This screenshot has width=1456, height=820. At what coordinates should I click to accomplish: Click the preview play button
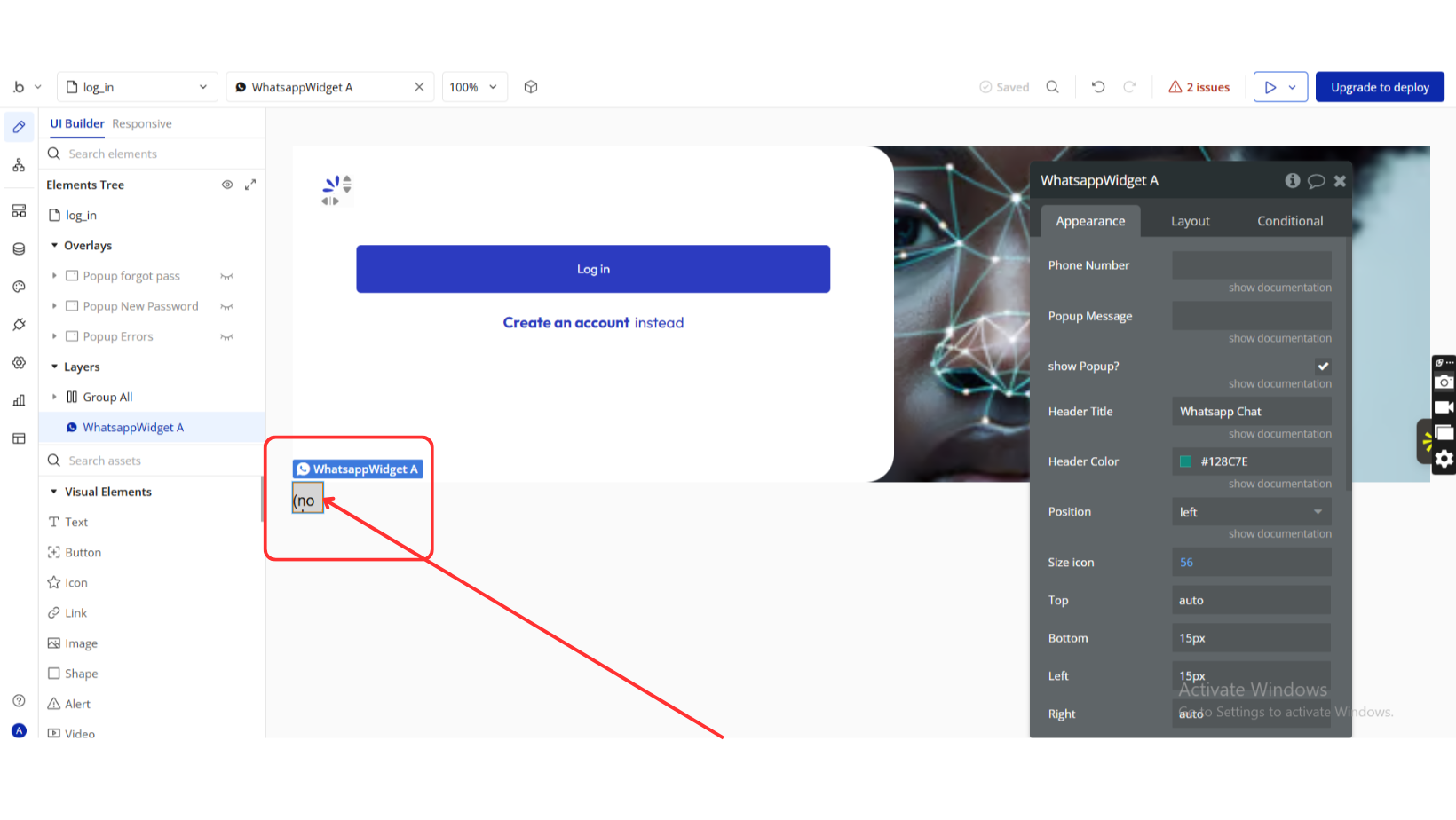[x=1270, y=87]
